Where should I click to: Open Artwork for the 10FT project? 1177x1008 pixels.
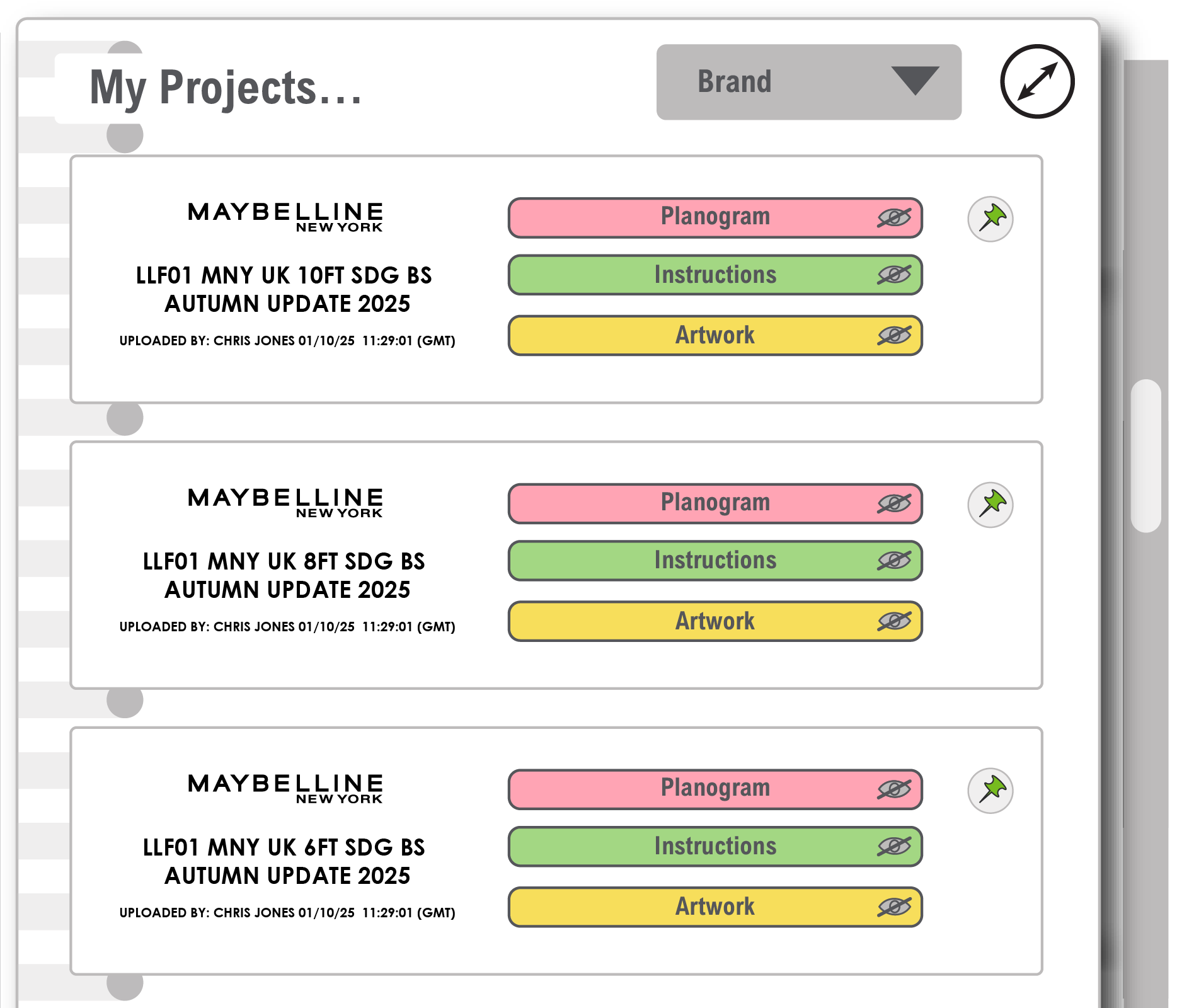coord(715,335)
